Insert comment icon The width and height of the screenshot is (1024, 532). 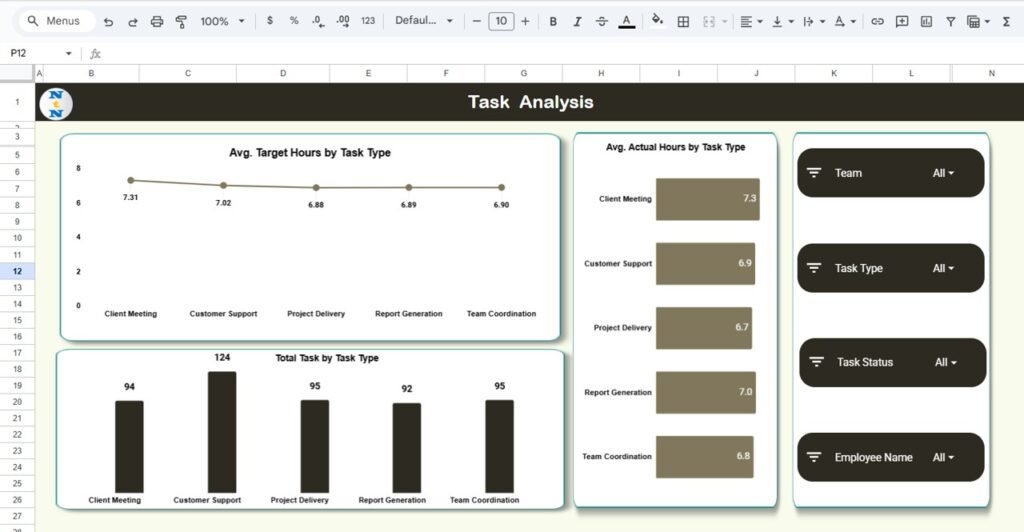coord(902,22)
